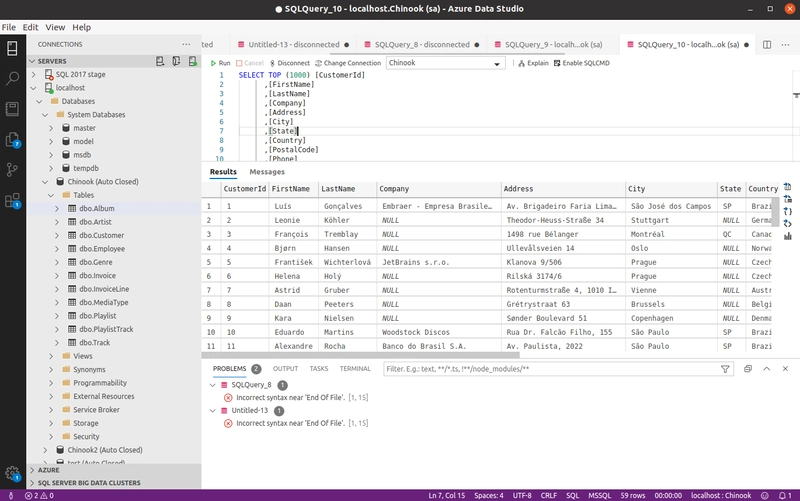Select the dbo.Album table row
The height and width of the screenshot is (501, 800).
114,209
